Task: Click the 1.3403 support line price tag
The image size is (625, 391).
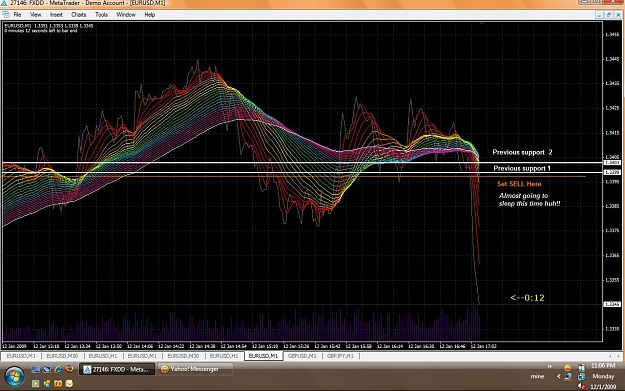Action: 612,163
